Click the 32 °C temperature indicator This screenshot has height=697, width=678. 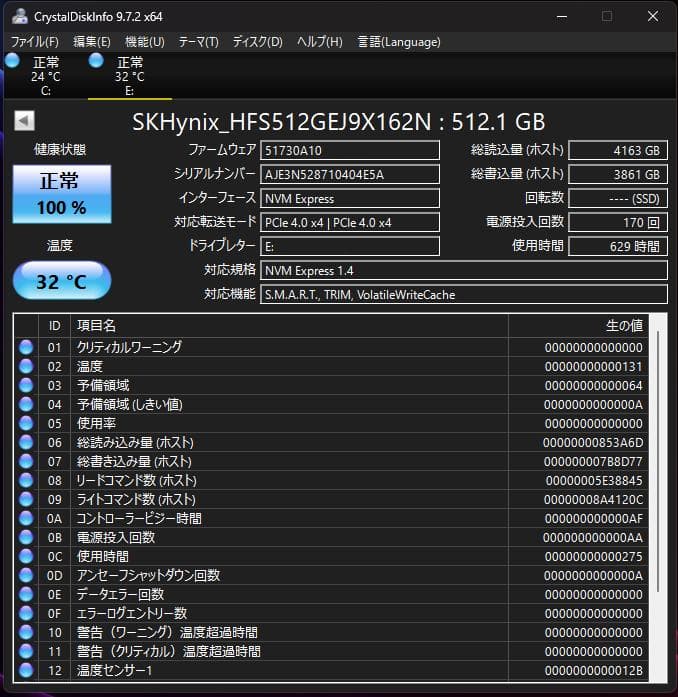(62, 281)
